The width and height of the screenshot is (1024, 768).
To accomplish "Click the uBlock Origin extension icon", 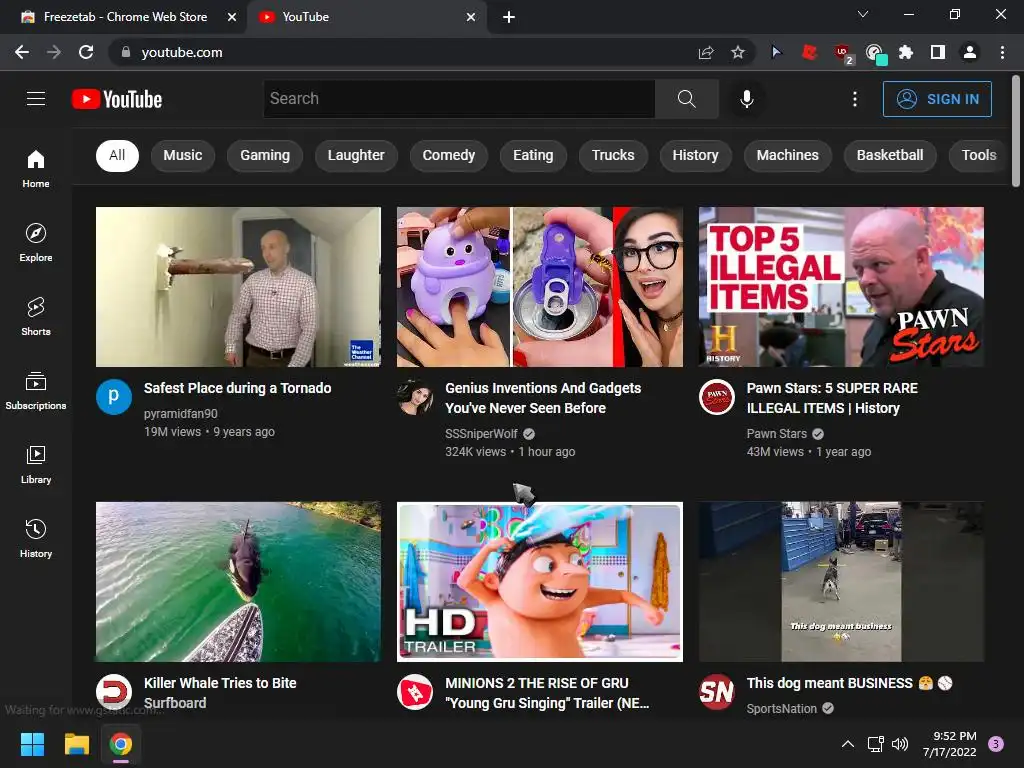I will [x=842, y=52].
